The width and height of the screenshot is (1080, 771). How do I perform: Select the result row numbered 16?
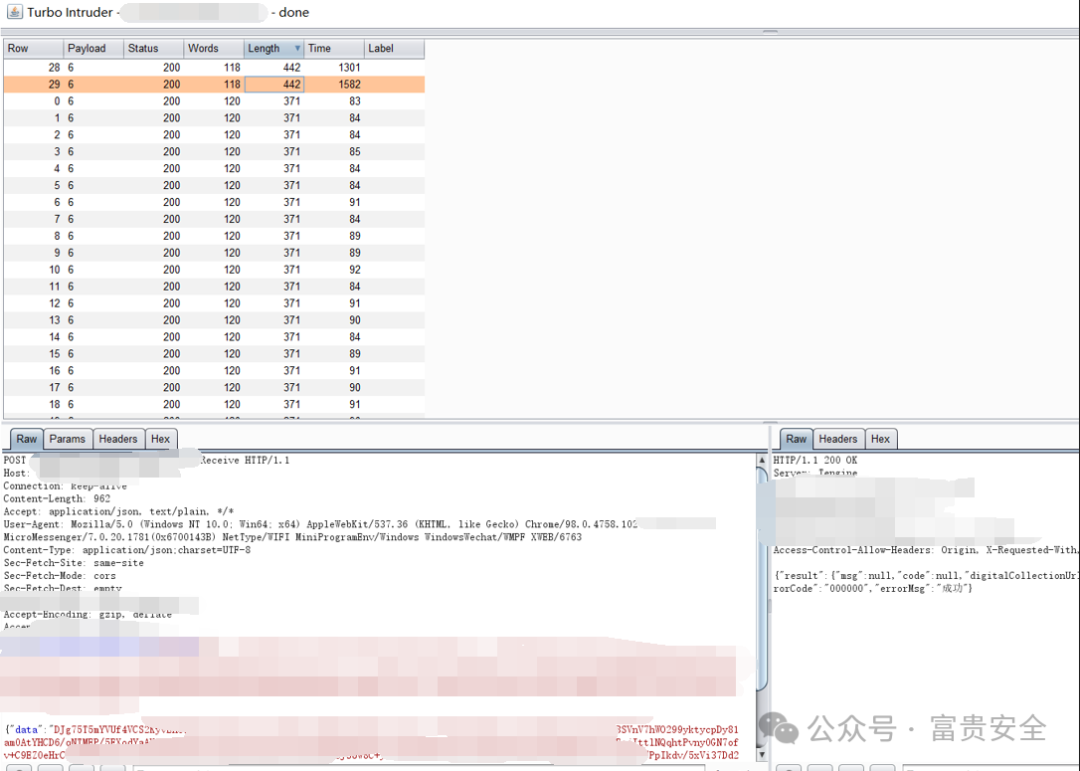click(x=214, y=371)
